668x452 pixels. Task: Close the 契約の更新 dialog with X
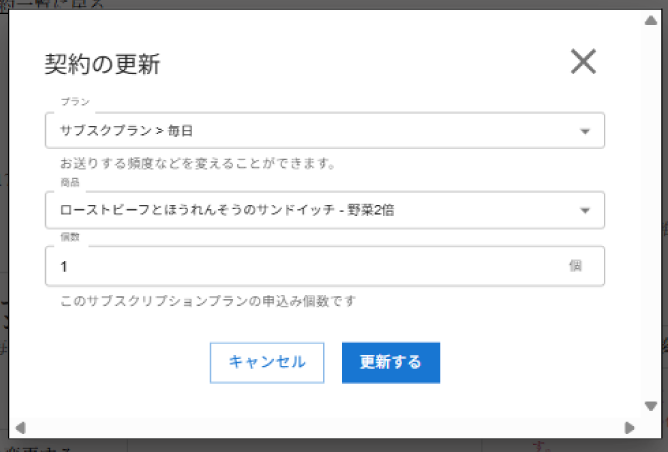583,62
